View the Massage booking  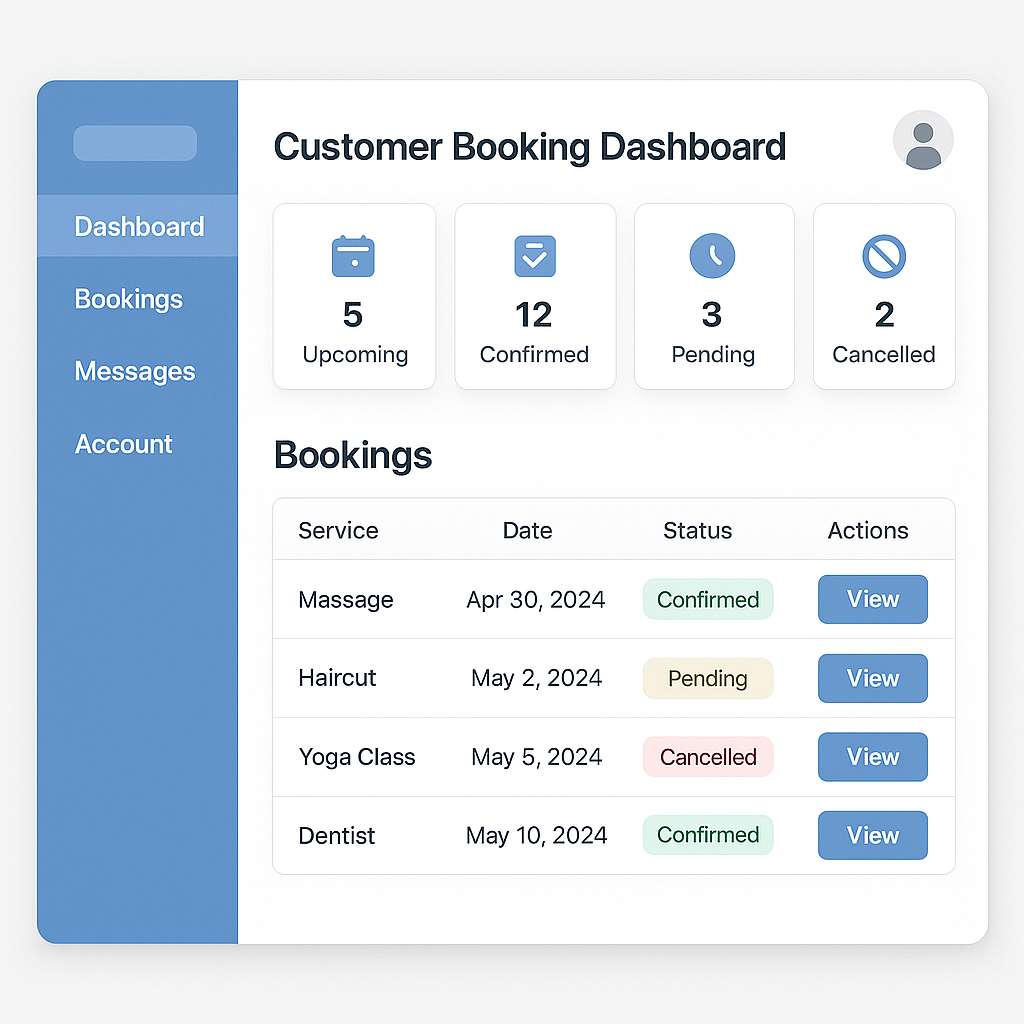pyautogui.click(x=872, y=599)
